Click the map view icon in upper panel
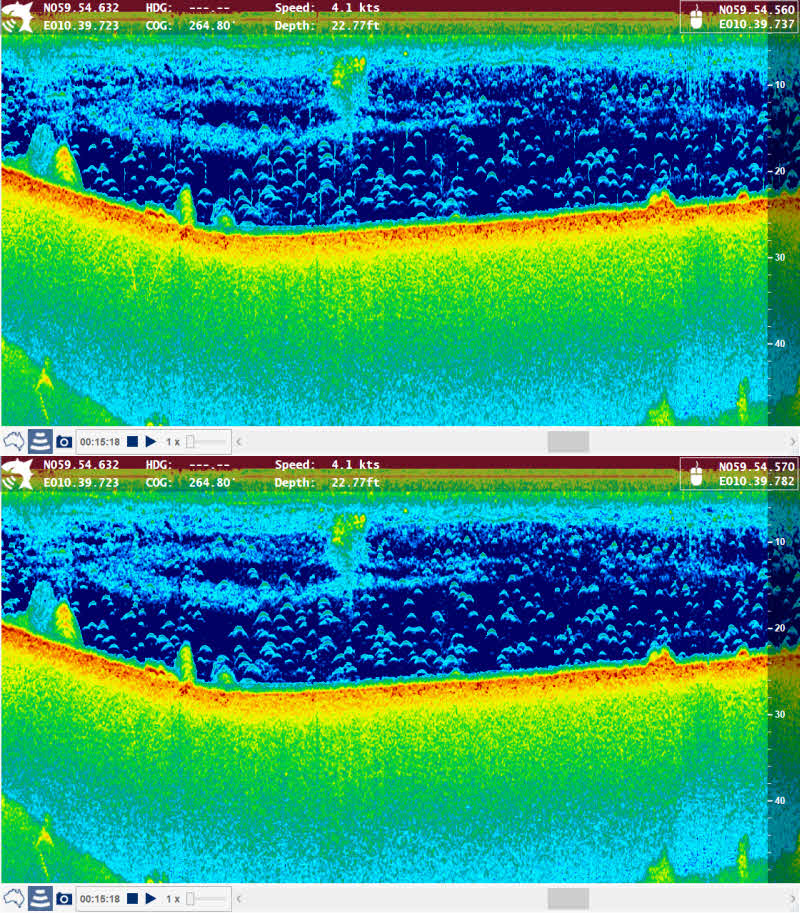The image size is (800, 913). (x=13, y=441)
